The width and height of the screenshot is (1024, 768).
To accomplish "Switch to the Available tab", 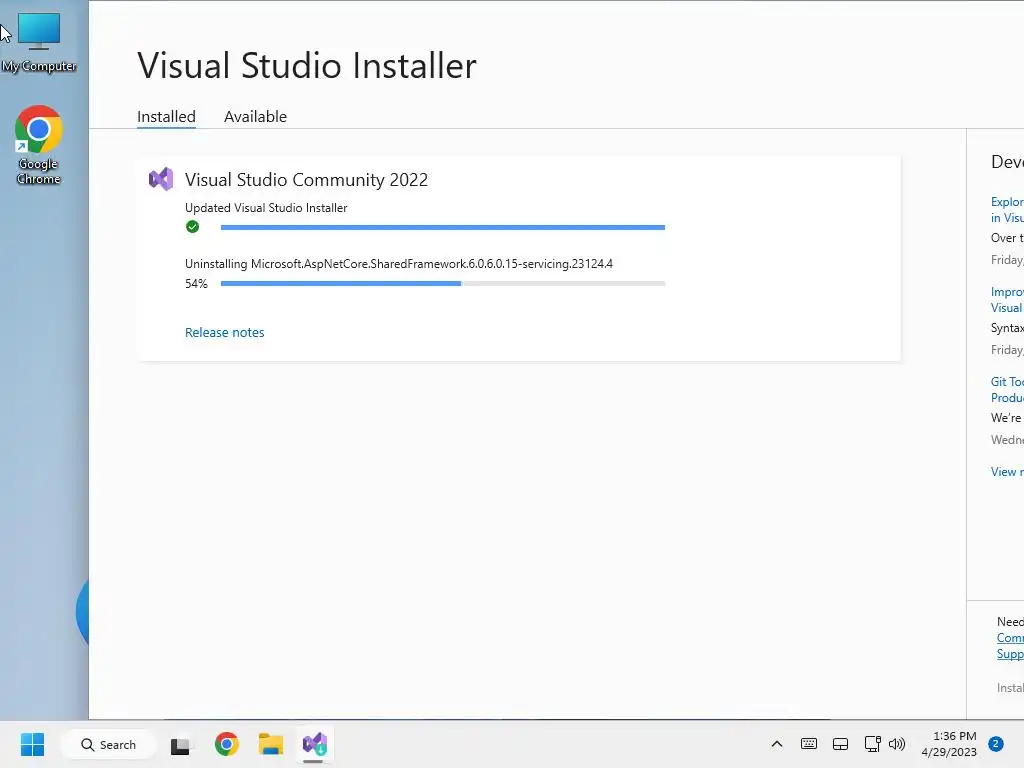I will coord(255,116).
